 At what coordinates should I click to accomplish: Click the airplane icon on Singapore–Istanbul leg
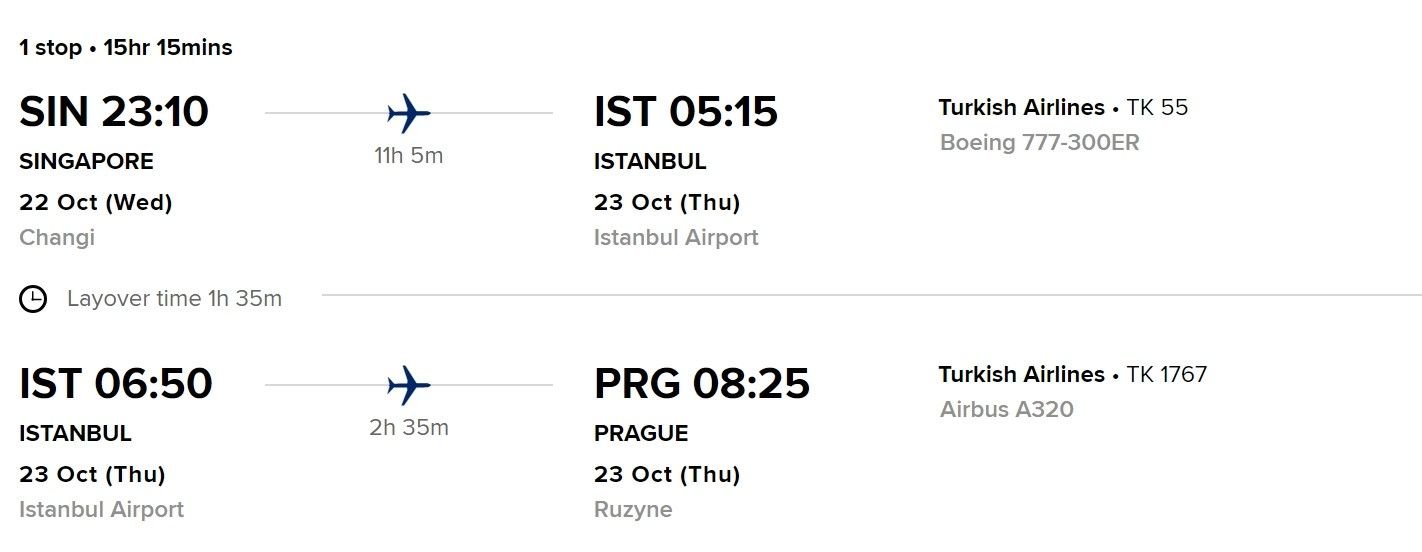(x=409, y=113)
